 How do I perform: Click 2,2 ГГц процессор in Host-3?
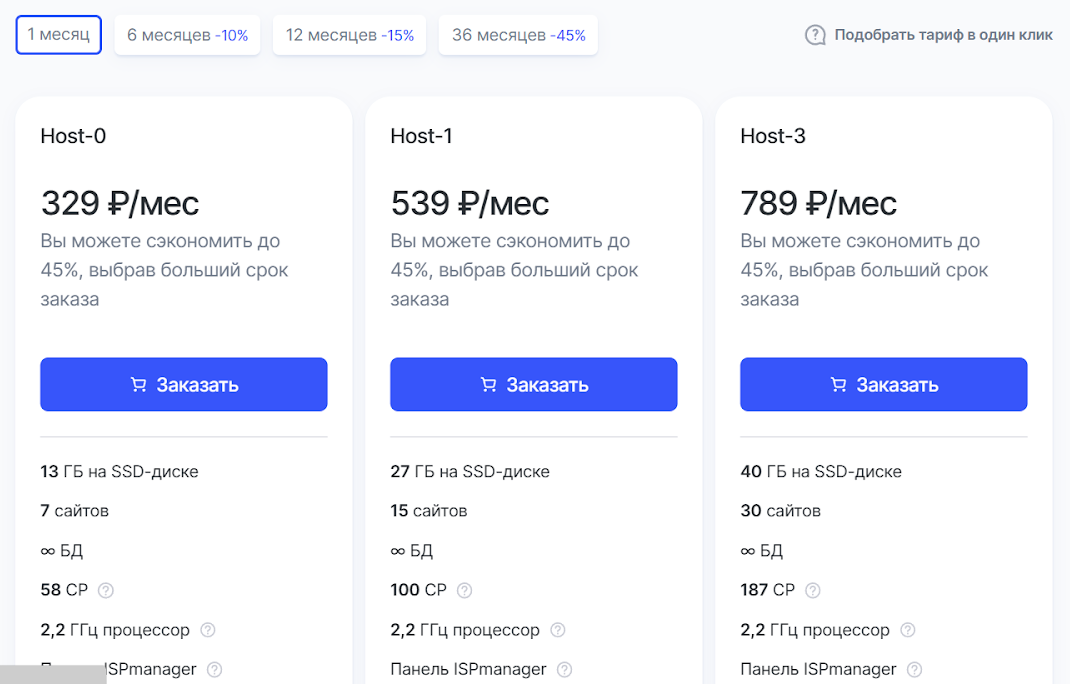815,630
